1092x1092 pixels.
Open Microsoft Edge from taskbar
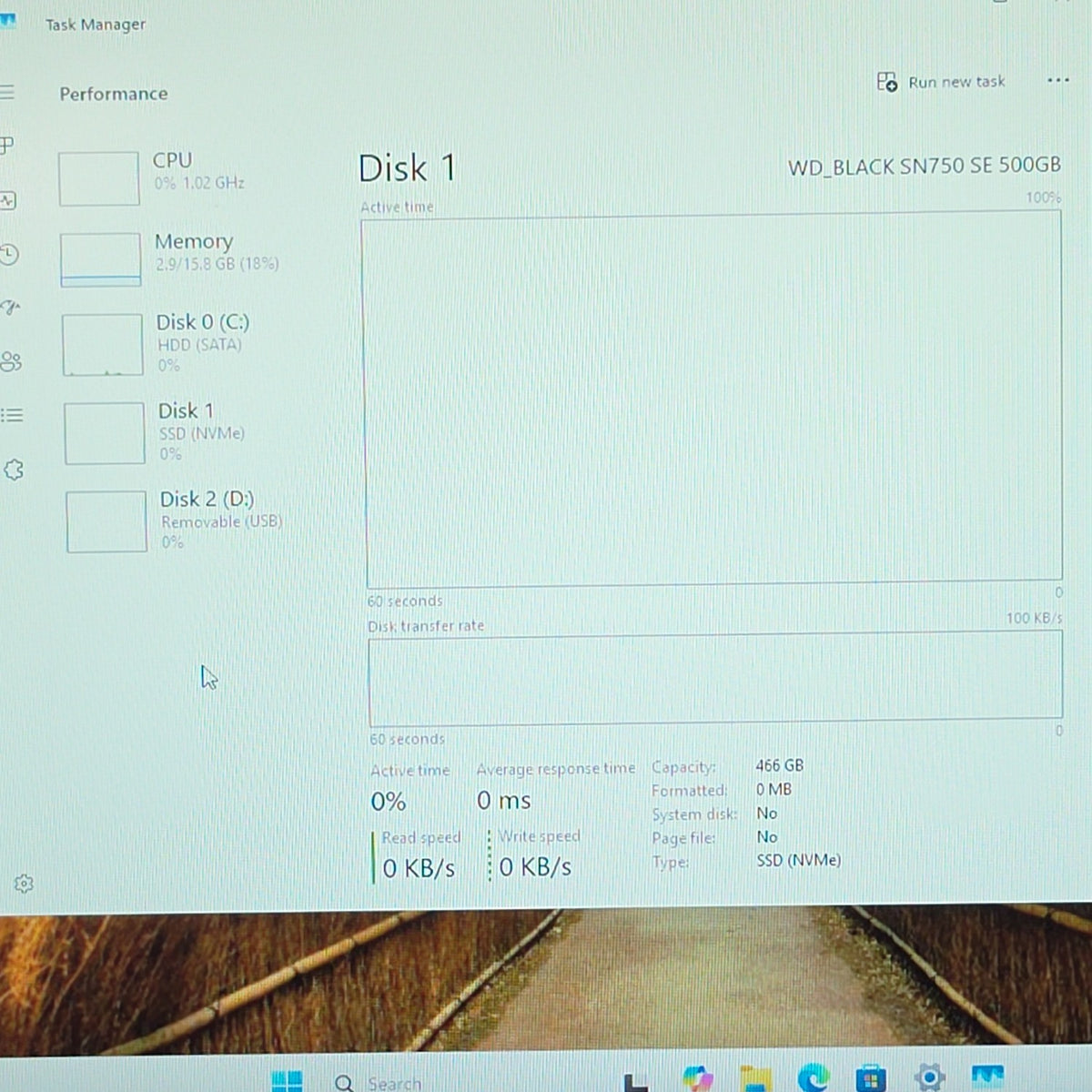[813, 1077]
